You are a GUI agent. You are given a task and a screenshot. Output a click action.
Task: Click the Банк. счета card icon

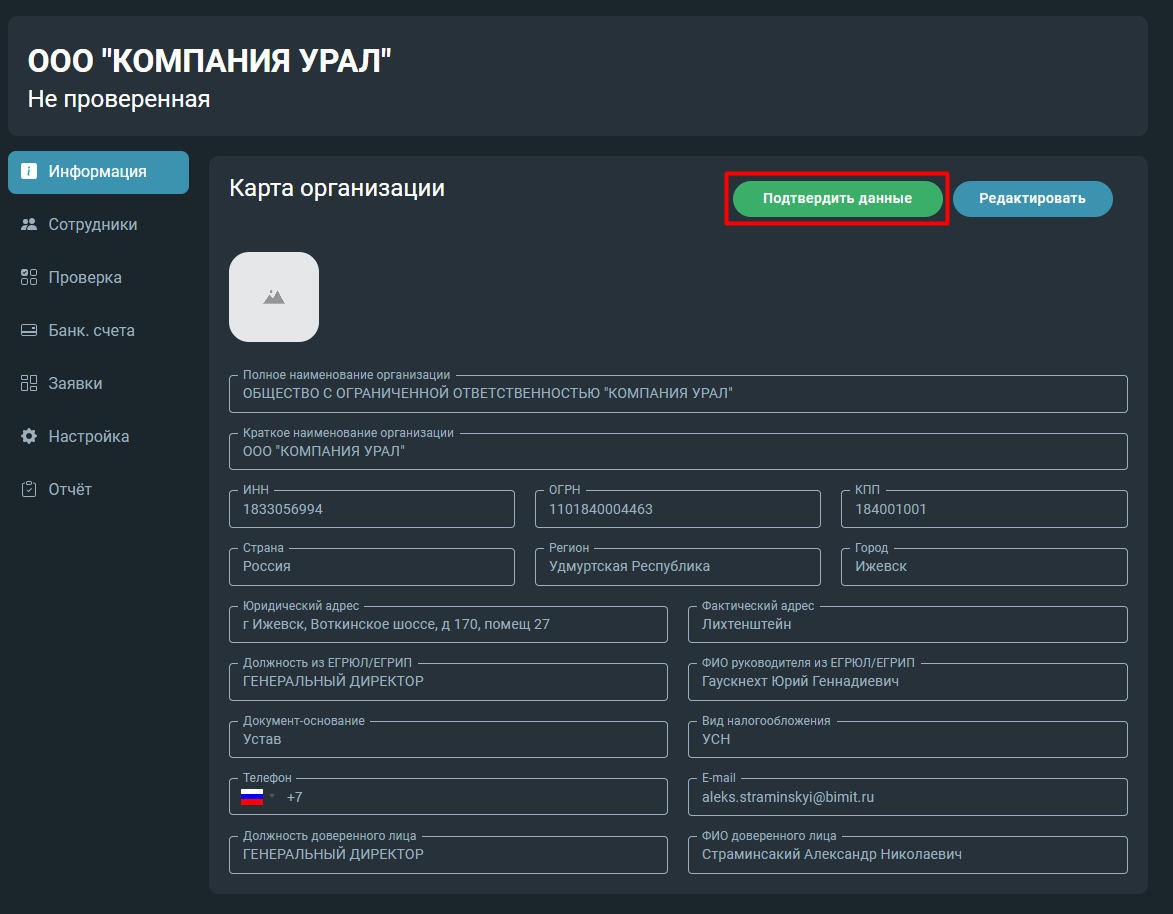tap(29, 330)
